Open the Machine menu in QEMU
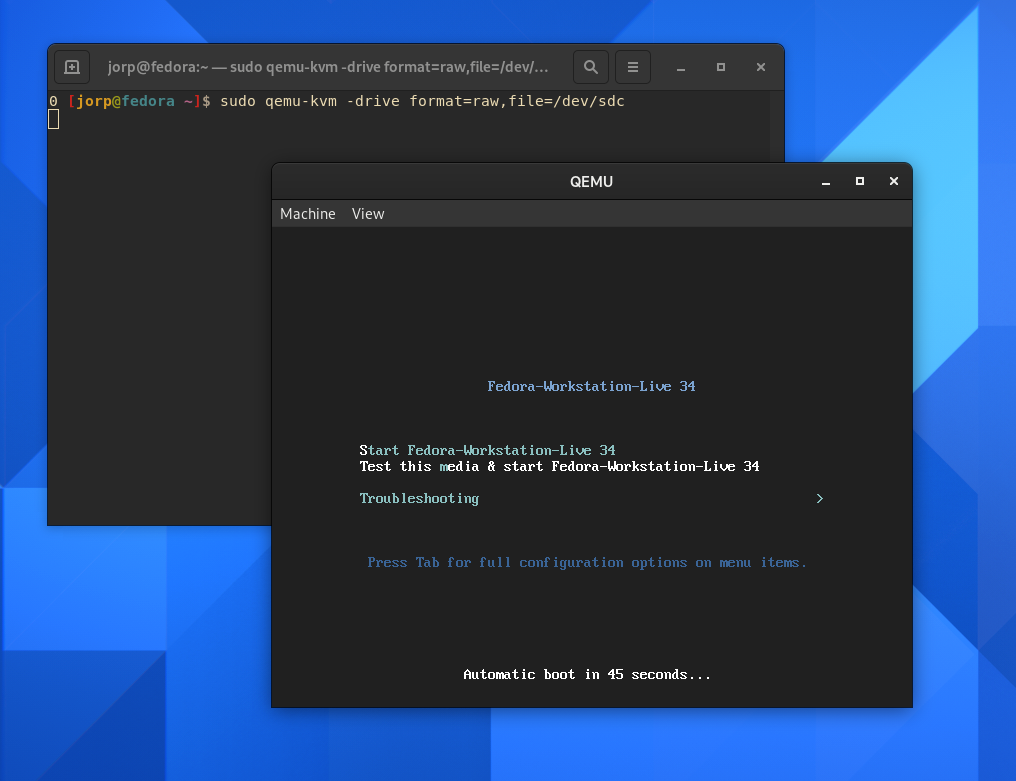Image resolution: width=1016 pixels, height=781 pixels. tap(307, 214)
